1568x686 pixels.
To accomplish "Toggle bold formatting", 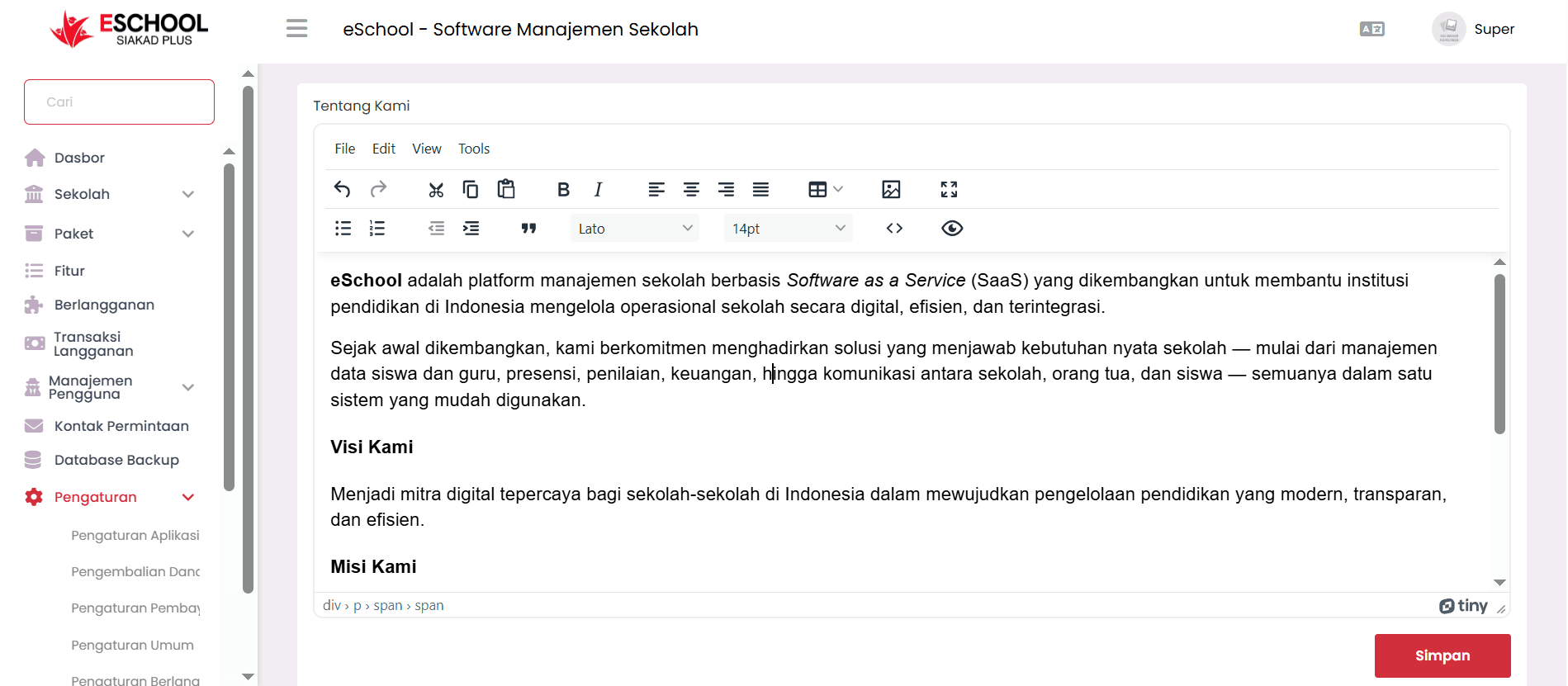I will click(x=563, y=189).
